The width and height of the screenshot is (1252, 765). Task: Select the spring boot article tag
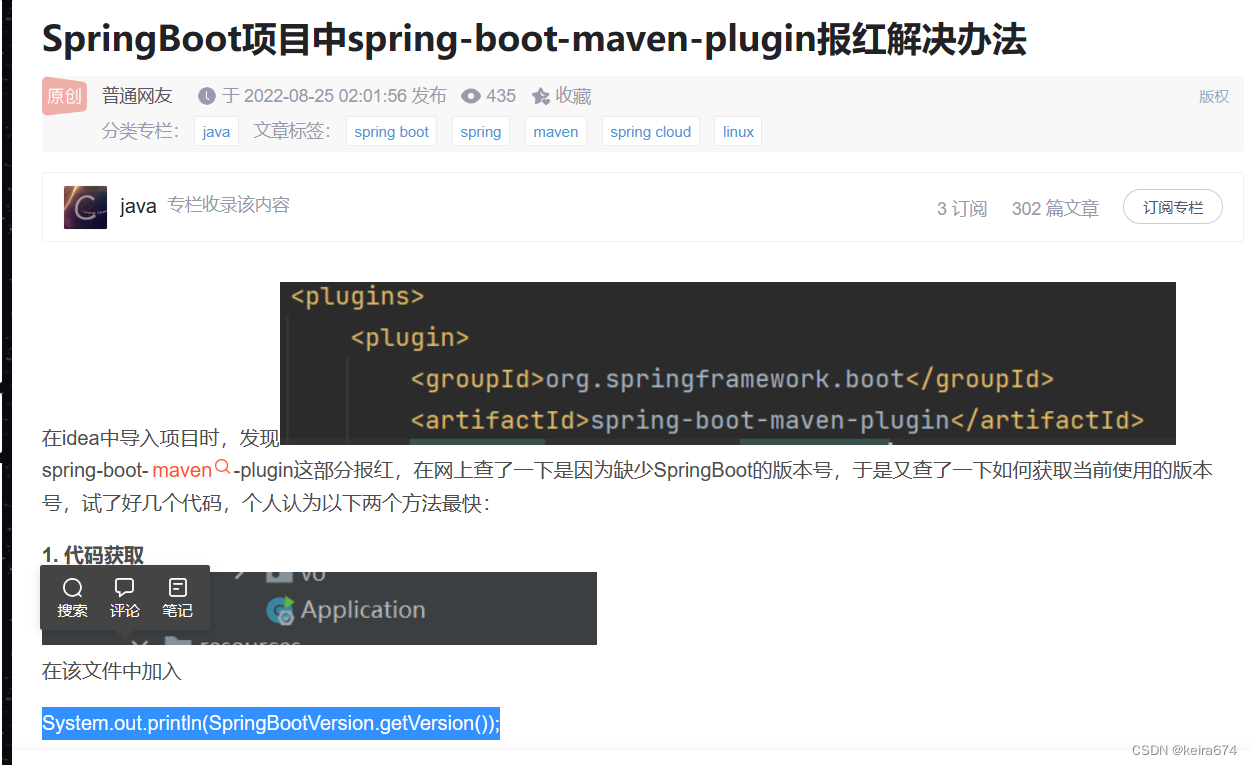391,132
